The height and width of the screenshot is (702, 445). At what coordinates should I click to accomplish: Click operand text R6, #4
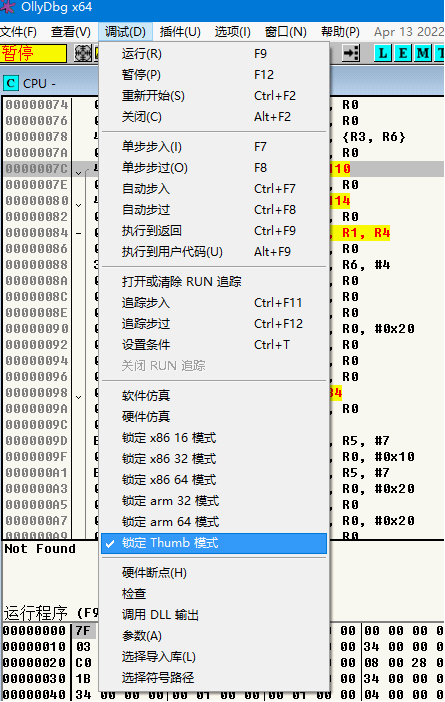point(366,265)
